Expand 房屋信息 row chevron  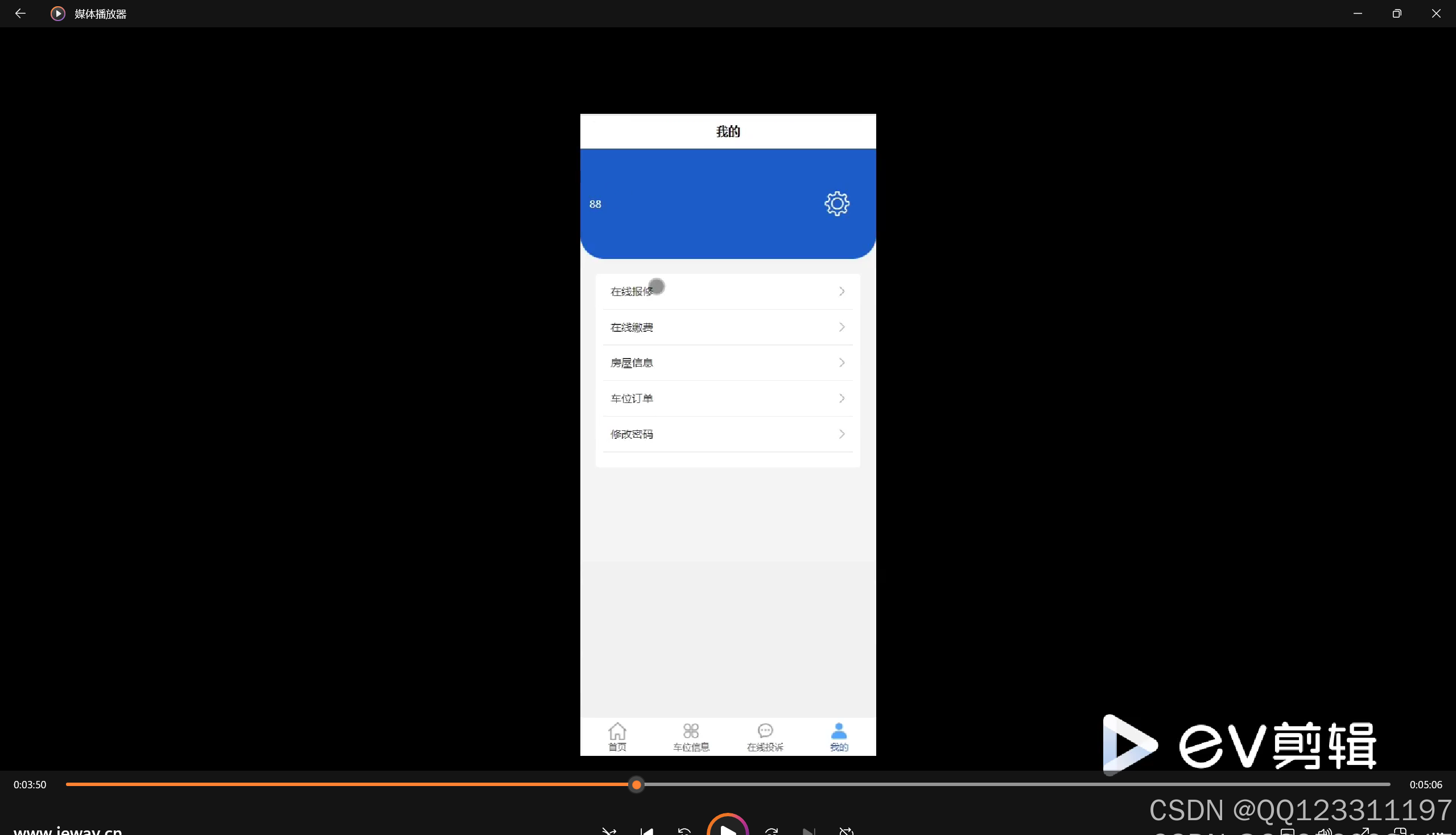click(842, 363)
